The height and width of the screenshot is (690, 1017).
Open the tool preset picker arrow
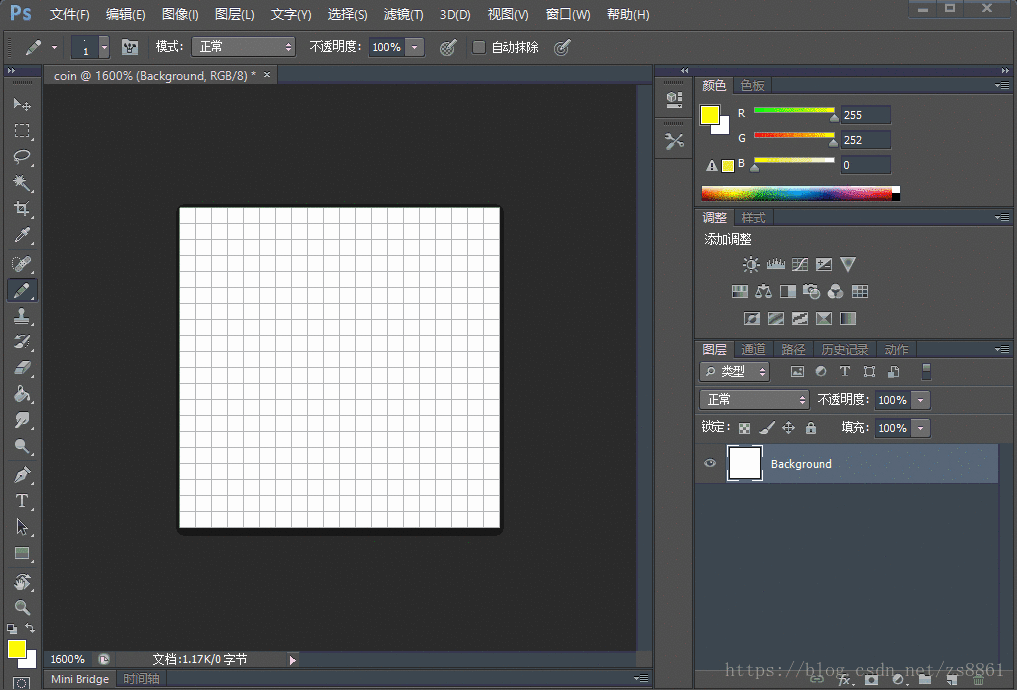click(x=54, y=47)
